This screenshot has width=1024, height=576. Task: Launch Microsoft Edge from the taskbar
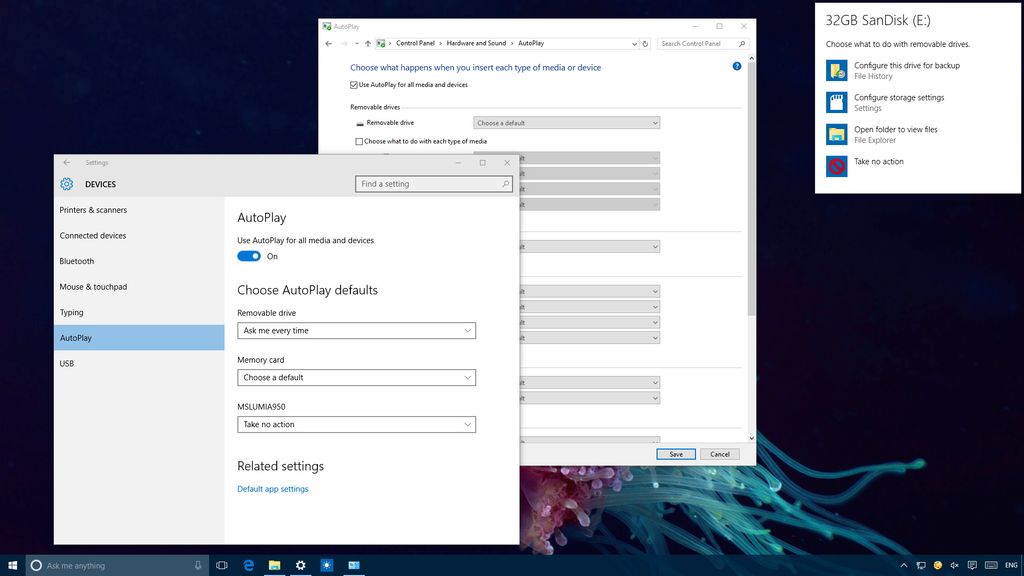[x=248, y=565]
